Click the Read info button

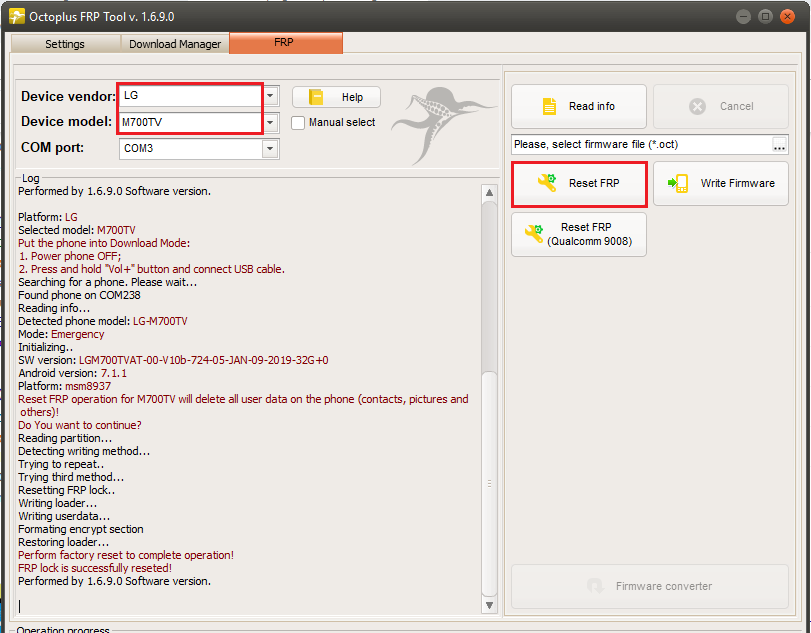pyautogui.click(x=579, y=107)
